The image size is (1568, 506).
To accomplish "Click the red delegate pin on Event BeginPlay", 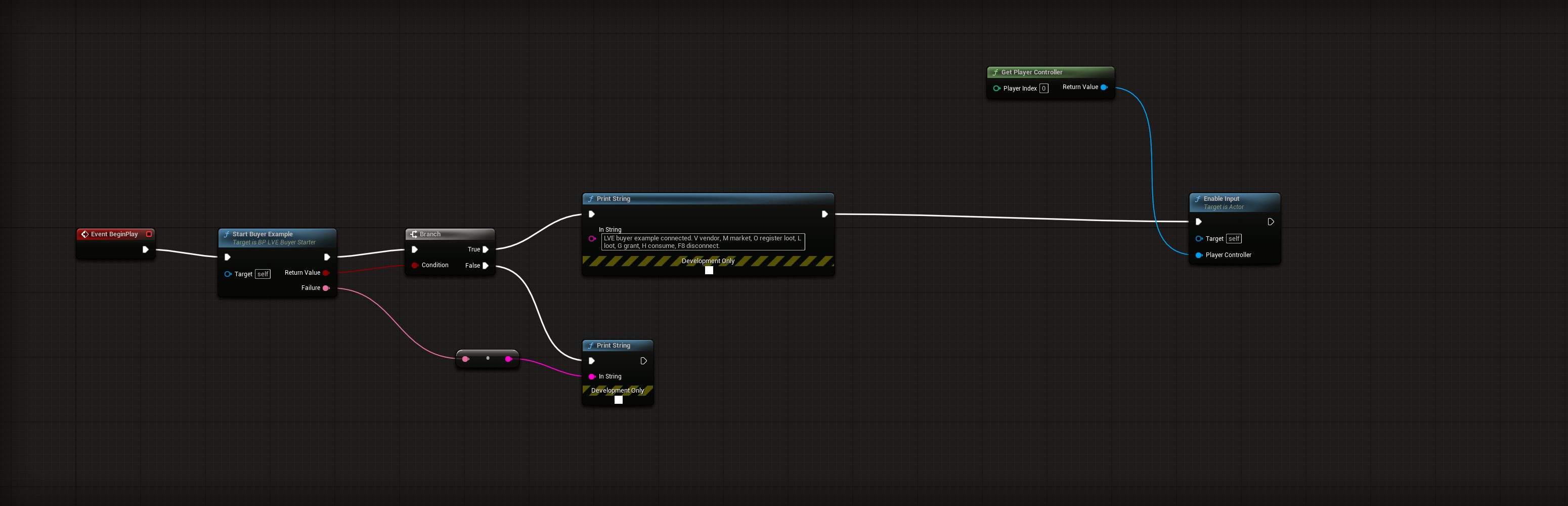I will (149, 234).
